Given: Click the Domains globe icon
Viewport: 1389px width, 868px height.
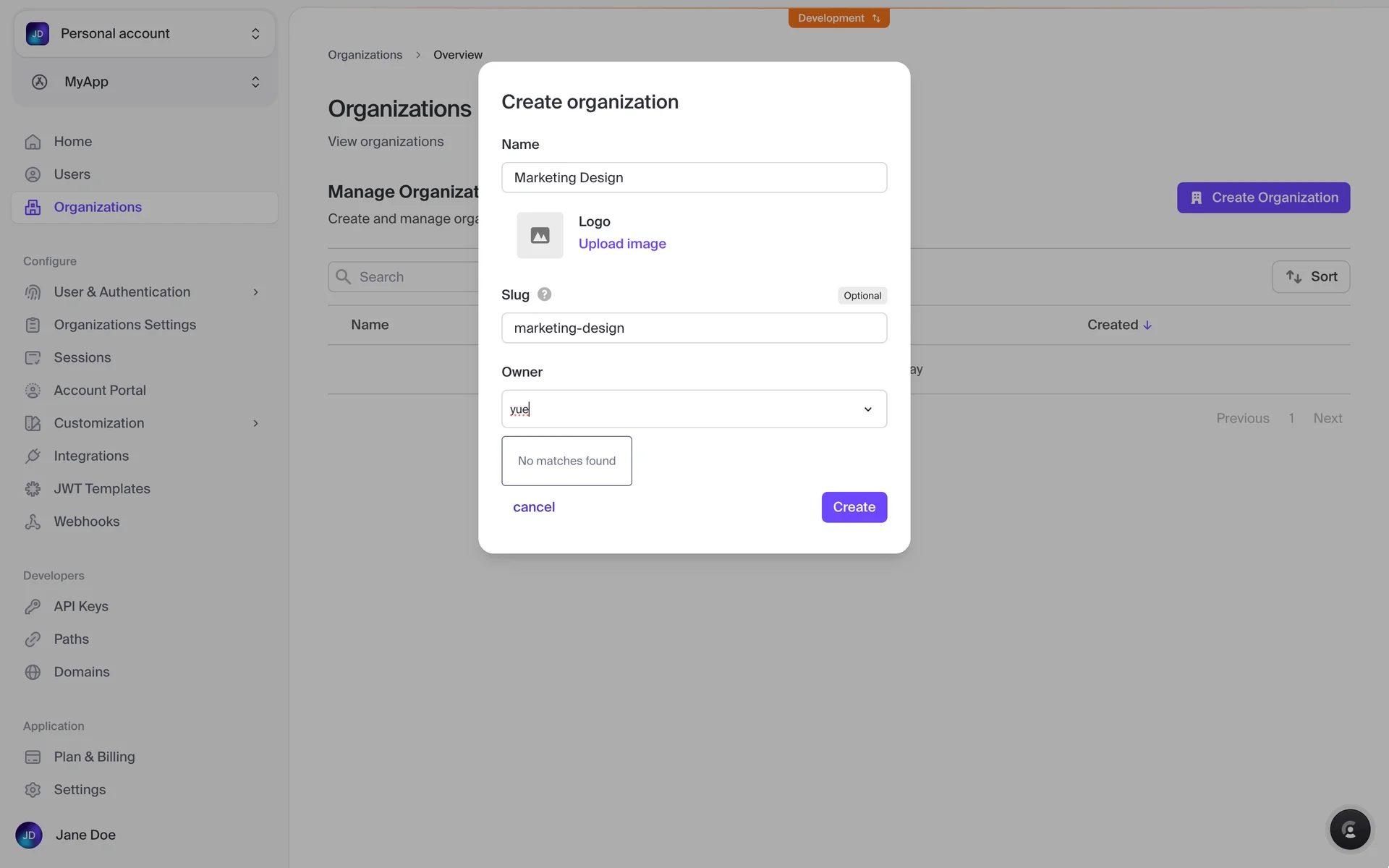Looking at the screenshot, I should 33,672.
